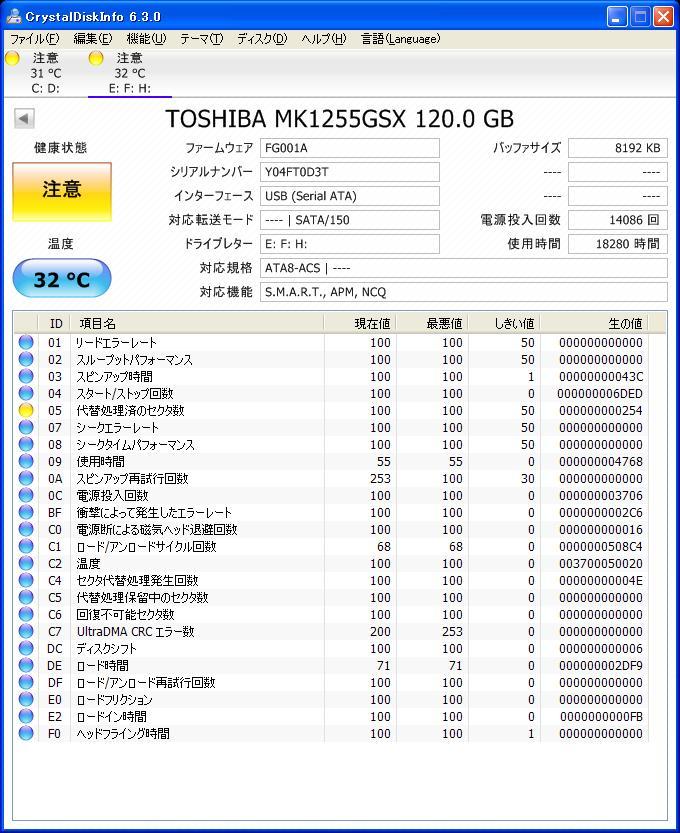Click the status orb for ID F0 row
Viewport: 680px width, 833px height.
(26, 733)
